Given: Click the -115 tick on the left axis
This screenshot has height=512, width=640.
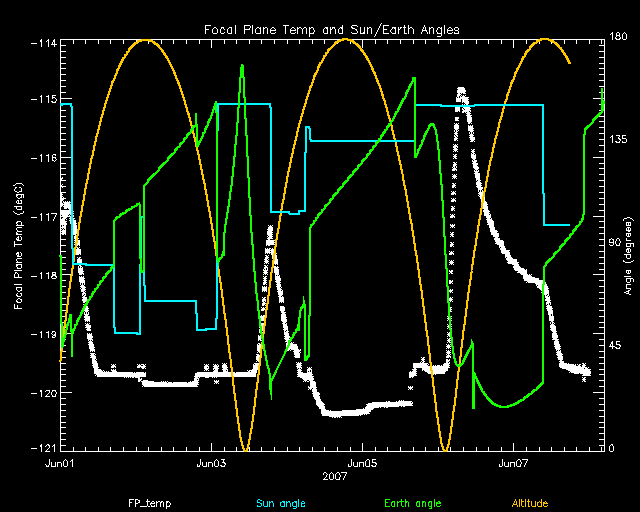Looking at the screenshot, I should coord(42,100).
